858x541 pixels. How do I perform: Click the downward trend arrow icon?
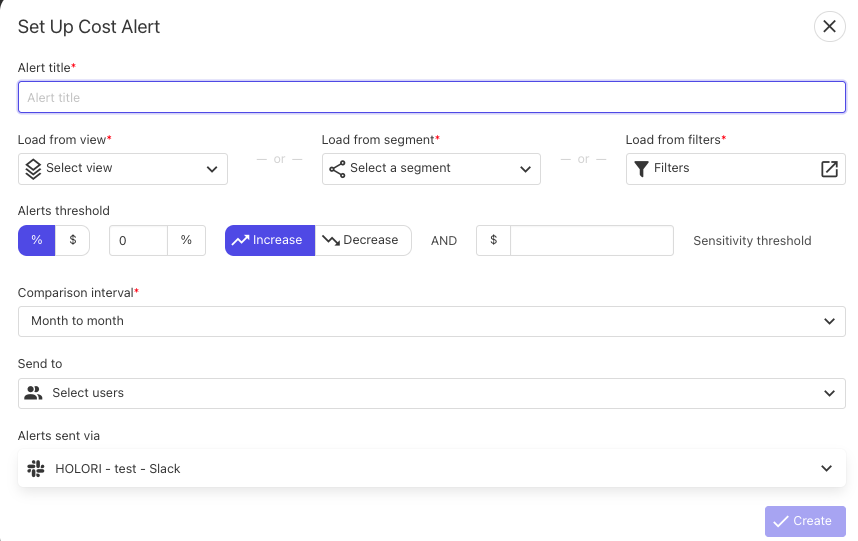click(x=331, y=240)
